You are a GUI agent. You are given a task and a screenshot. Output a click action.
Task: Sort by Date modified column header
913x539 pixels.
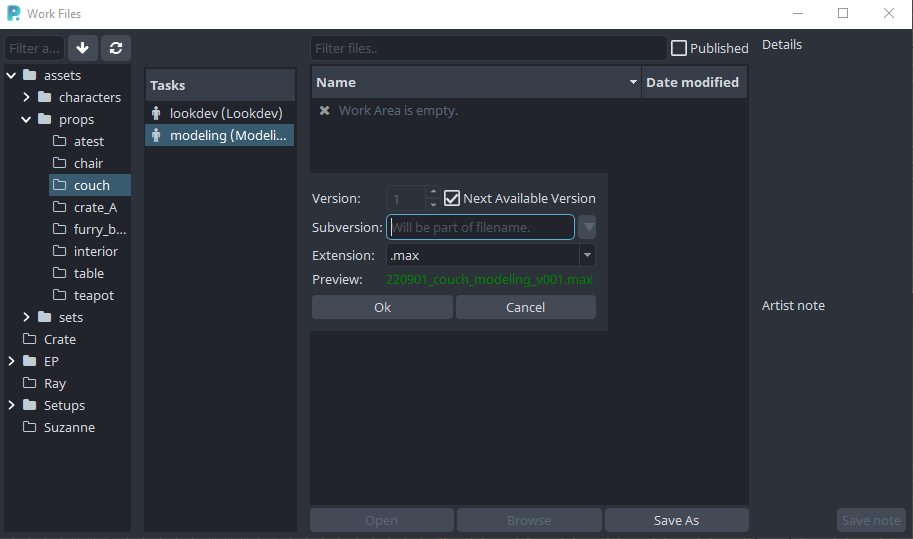click(692, 82)
